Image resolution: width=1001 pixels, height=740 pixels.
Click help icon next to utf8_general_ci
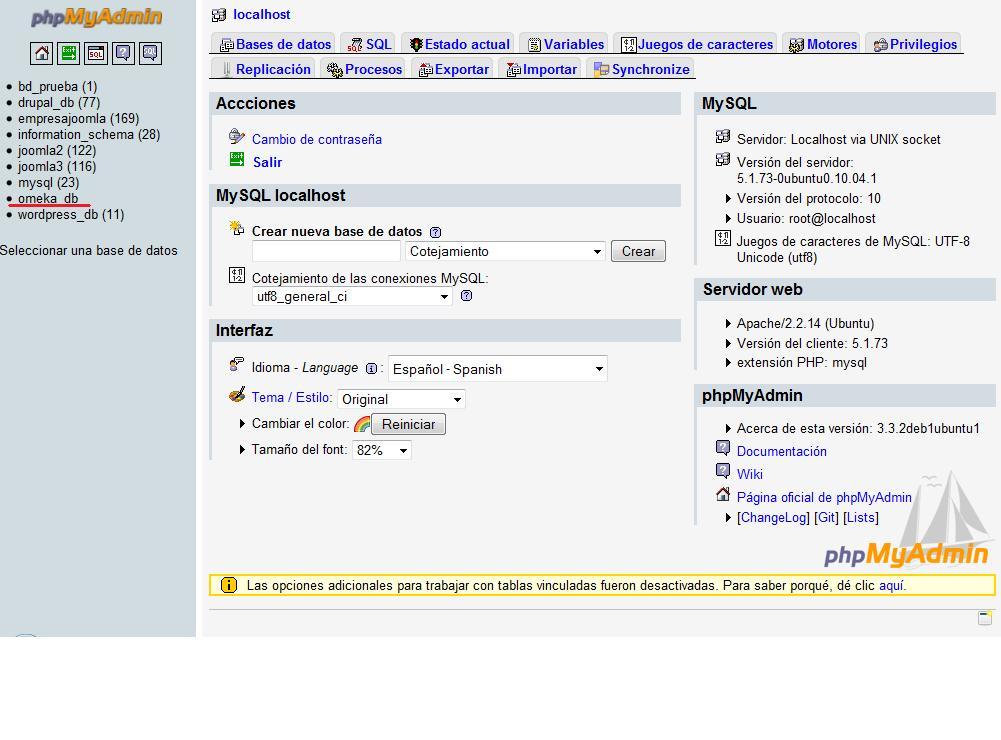(466, 296)
